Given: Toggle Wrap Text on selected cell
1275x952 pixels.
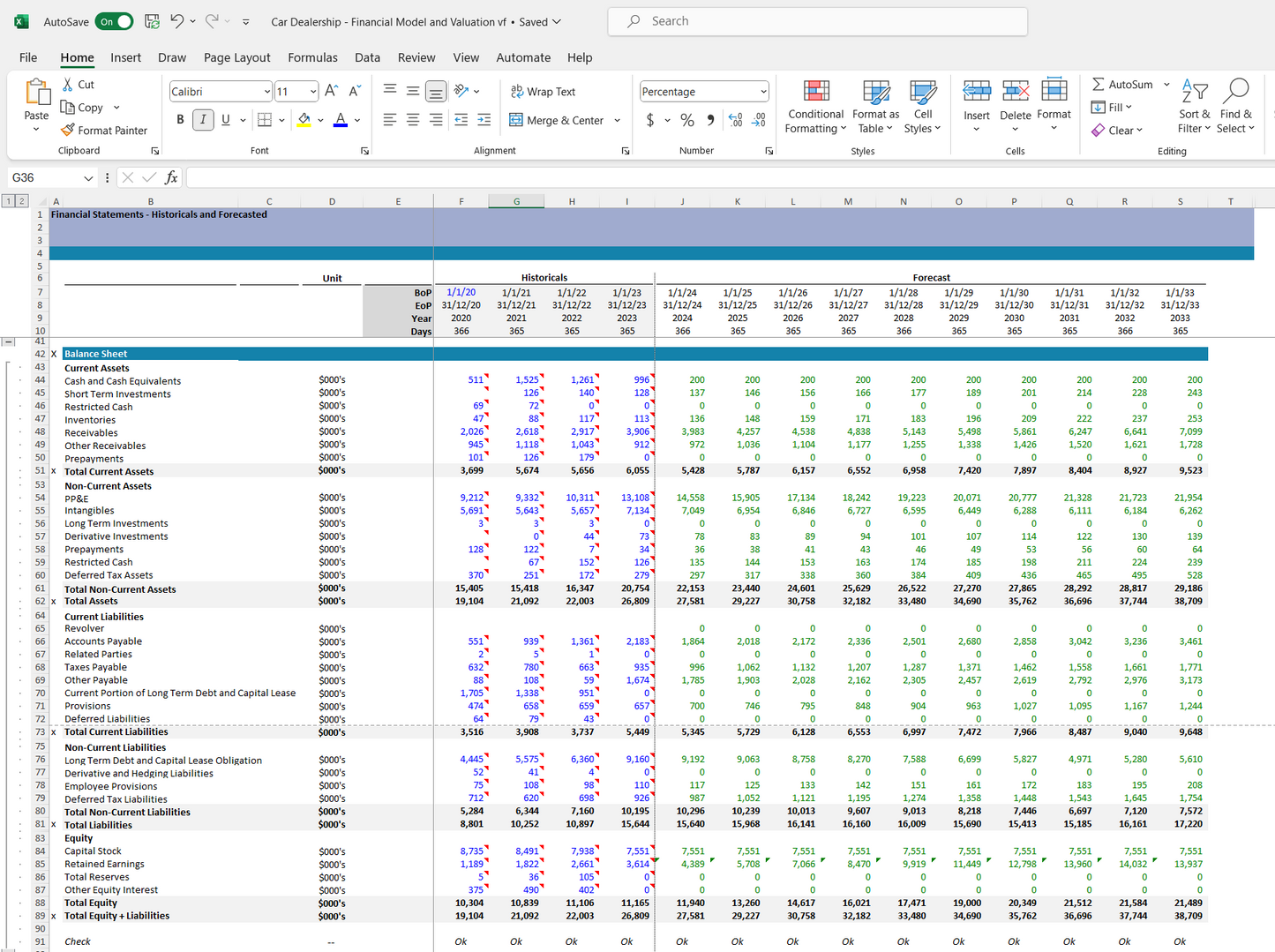Looking at the screenshot, I should (543, 92).
